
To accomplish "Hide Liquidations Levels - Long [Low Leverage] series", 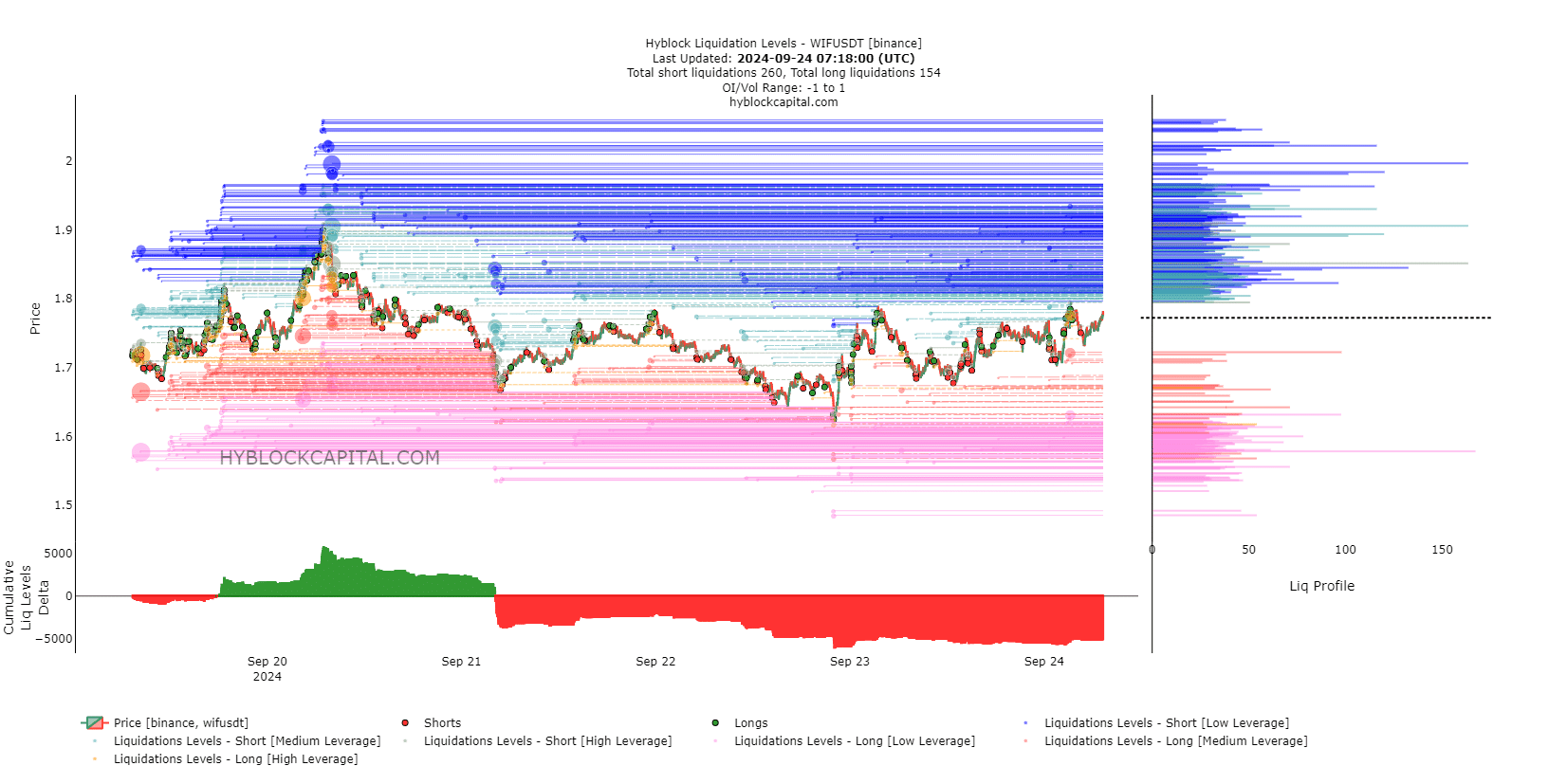I will tap(843, 741).
